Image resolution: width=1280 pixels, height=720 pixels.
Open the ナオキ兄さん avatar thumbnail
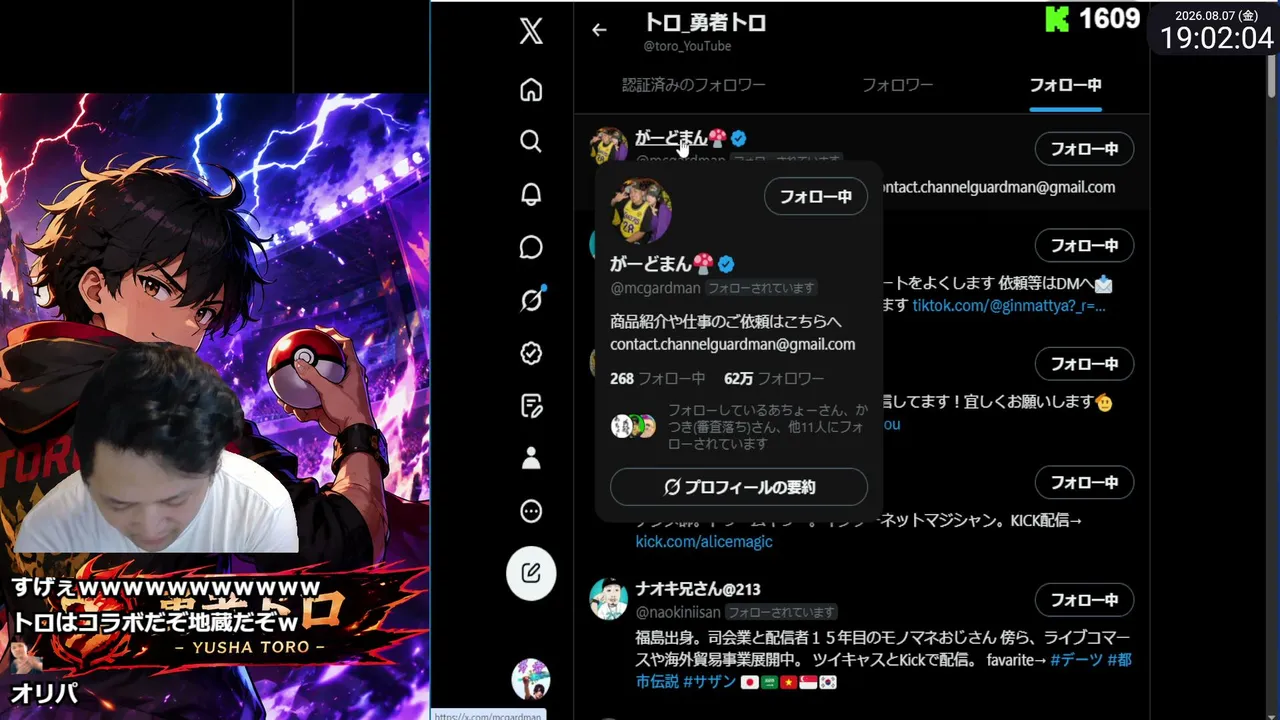pos(608,599)
